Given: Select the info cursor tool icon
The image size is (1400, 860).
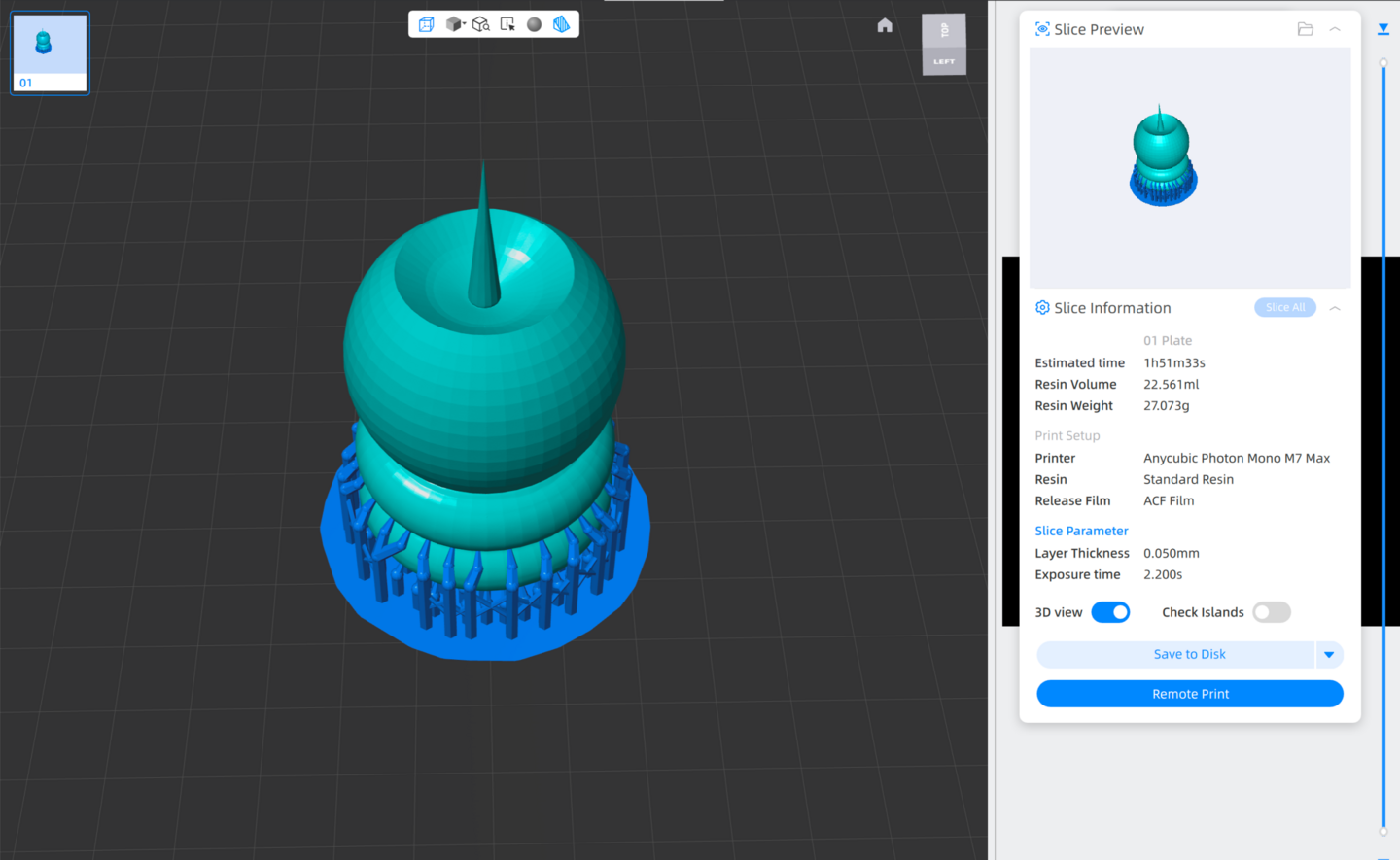Looking at the screenshot, I should [x=507, y=24].
